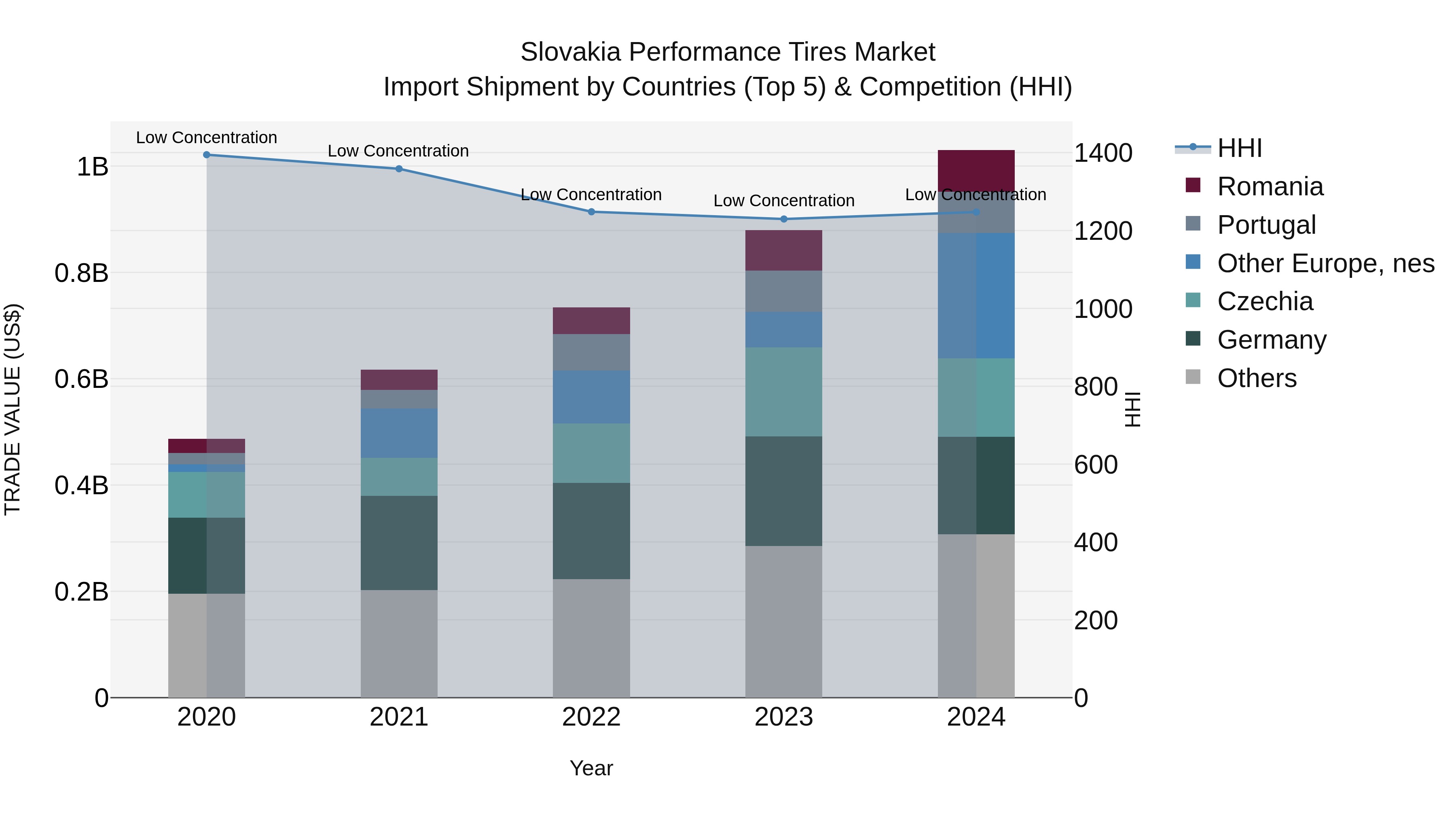Click the 2020 HHI data point marker
The height and width of the screenshot is (819, 1456).
(x=206, y=155)
